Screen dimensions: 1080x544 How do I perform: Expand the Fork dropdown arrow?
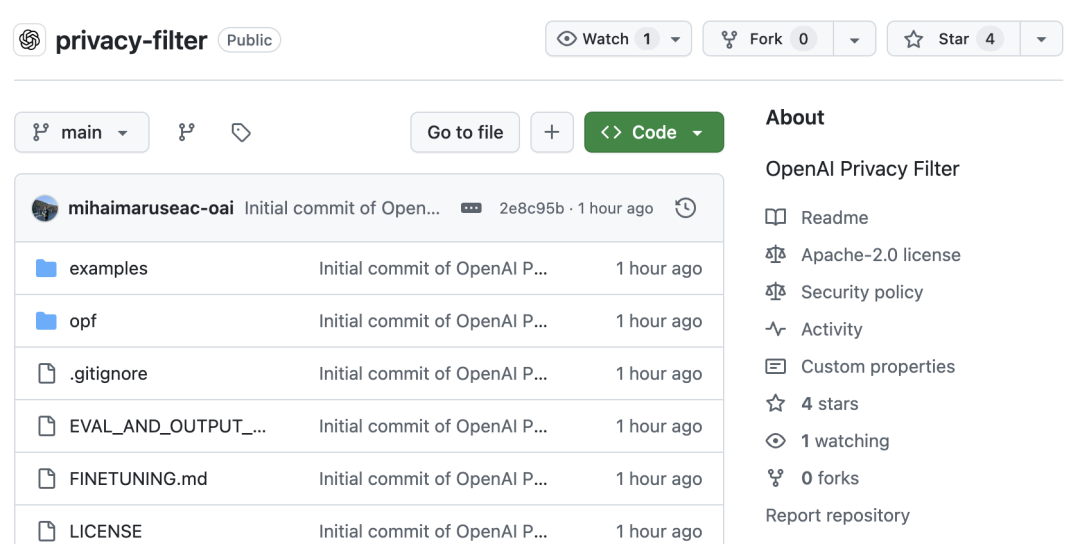click(x=854, y=39)
